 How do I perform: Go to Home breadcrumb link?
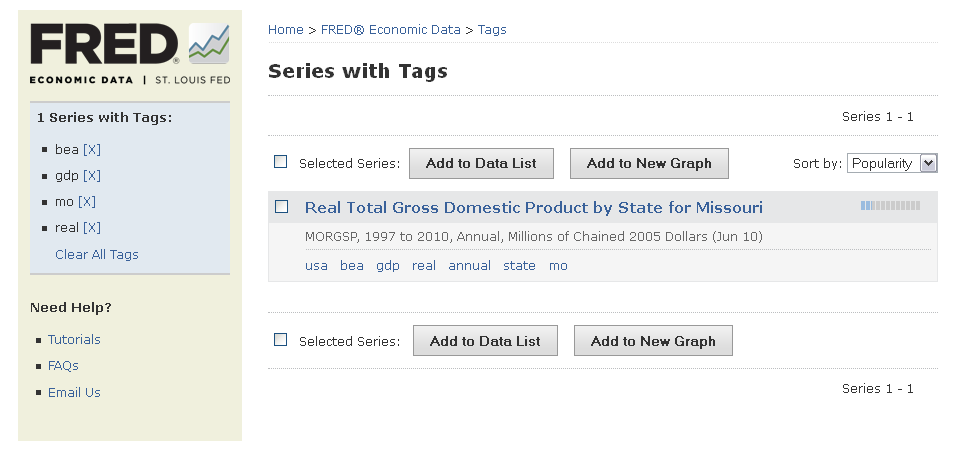tap(285, 30)
